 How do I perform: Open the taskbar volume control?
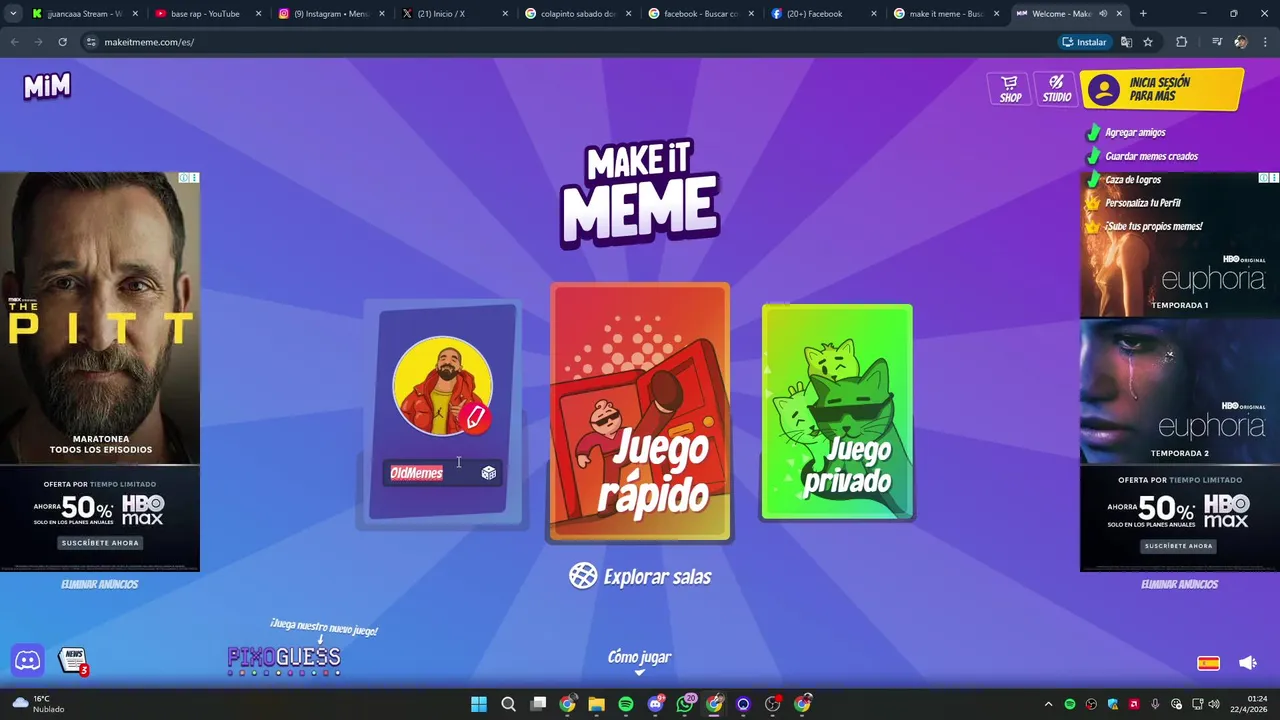click(1213, 704)
